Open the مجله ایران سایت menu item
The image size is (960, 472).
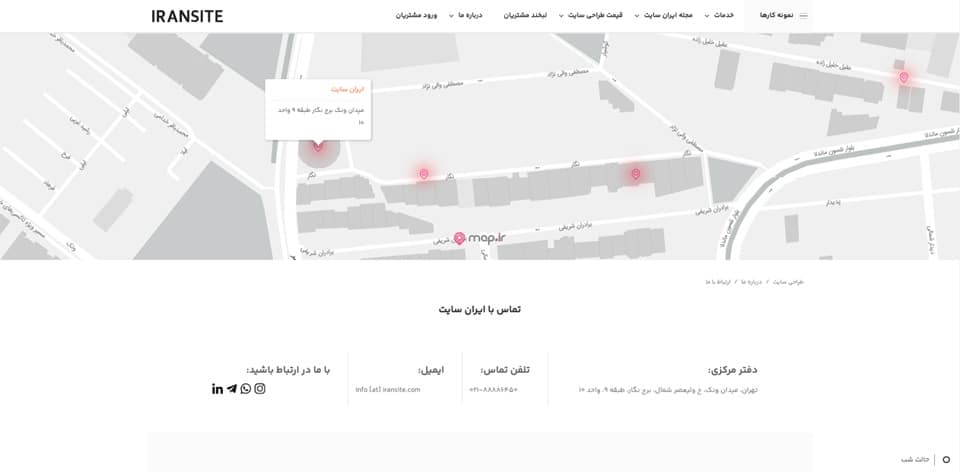click(668, 16)
